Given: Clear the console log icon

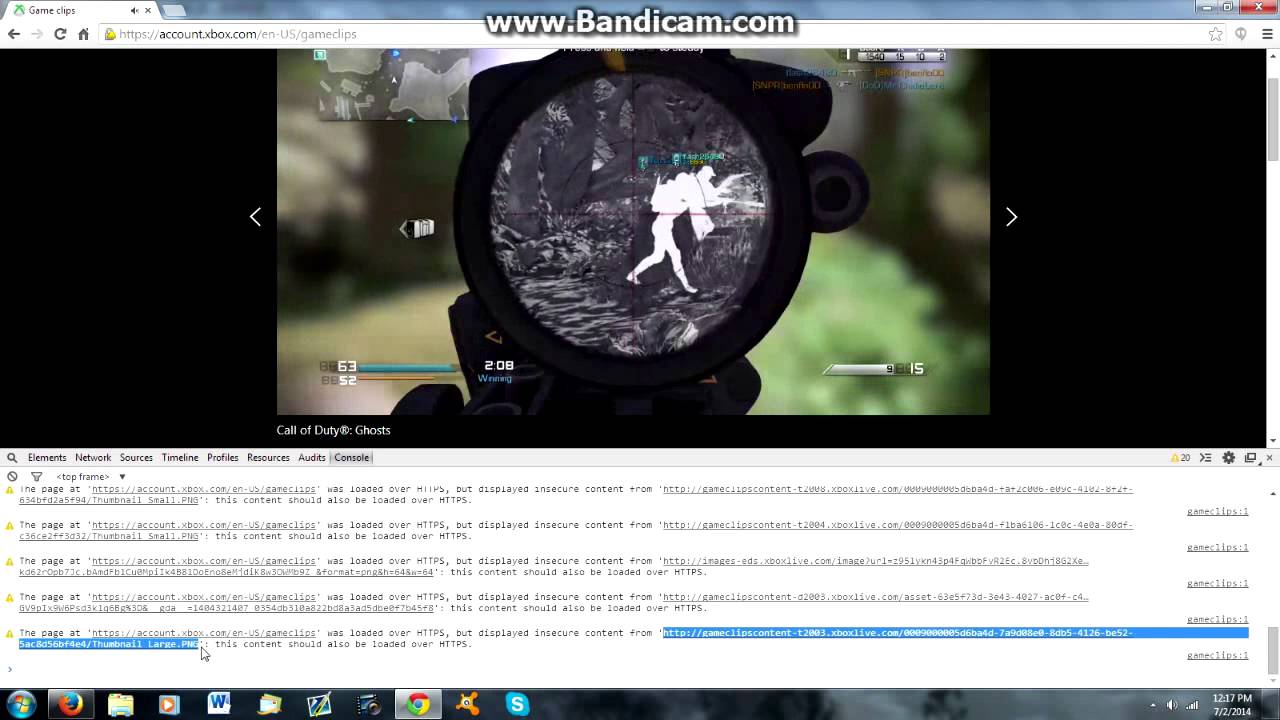Looking at the screenshot, I should 12,477.
